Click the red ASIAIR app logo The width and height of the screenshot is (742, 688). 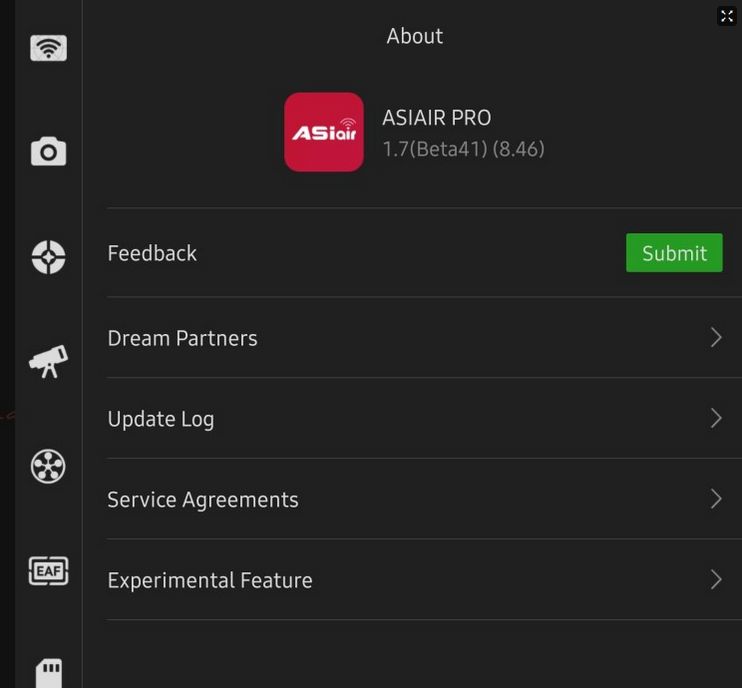click(x=324, y=132)
